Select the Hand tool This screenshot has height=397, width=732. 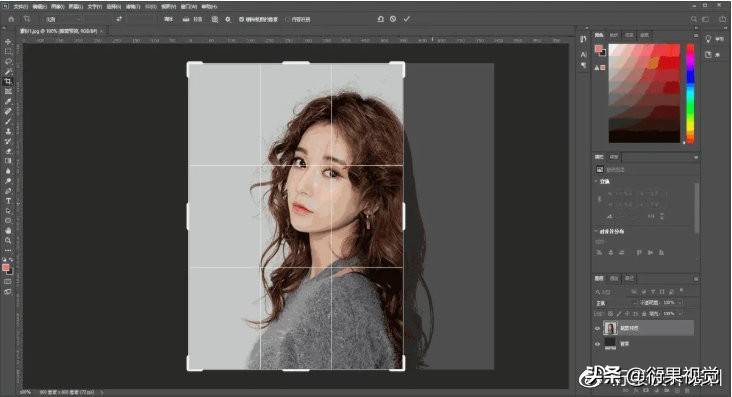[x=8, y=230]
